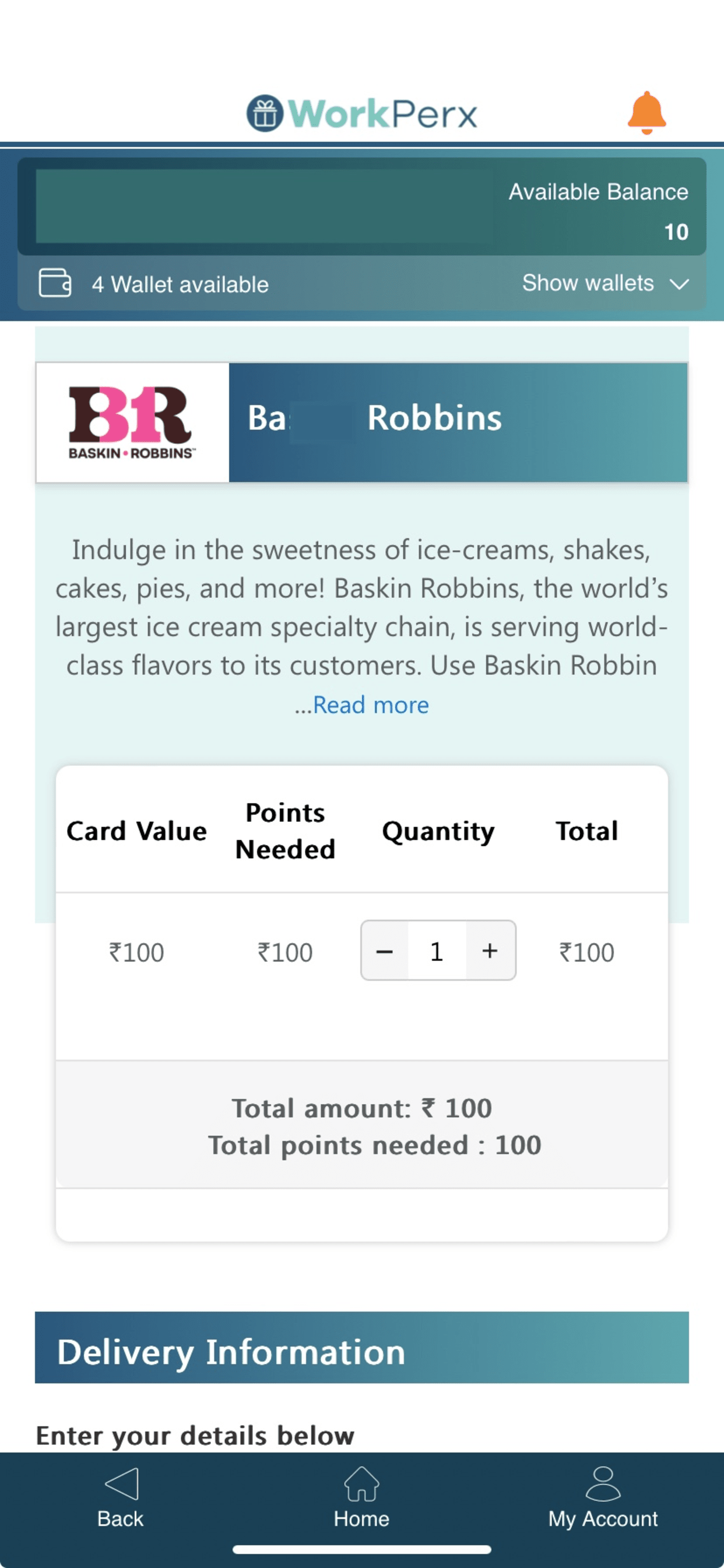
Task: Tap the Home house icon
Action: click(361, 1483)
